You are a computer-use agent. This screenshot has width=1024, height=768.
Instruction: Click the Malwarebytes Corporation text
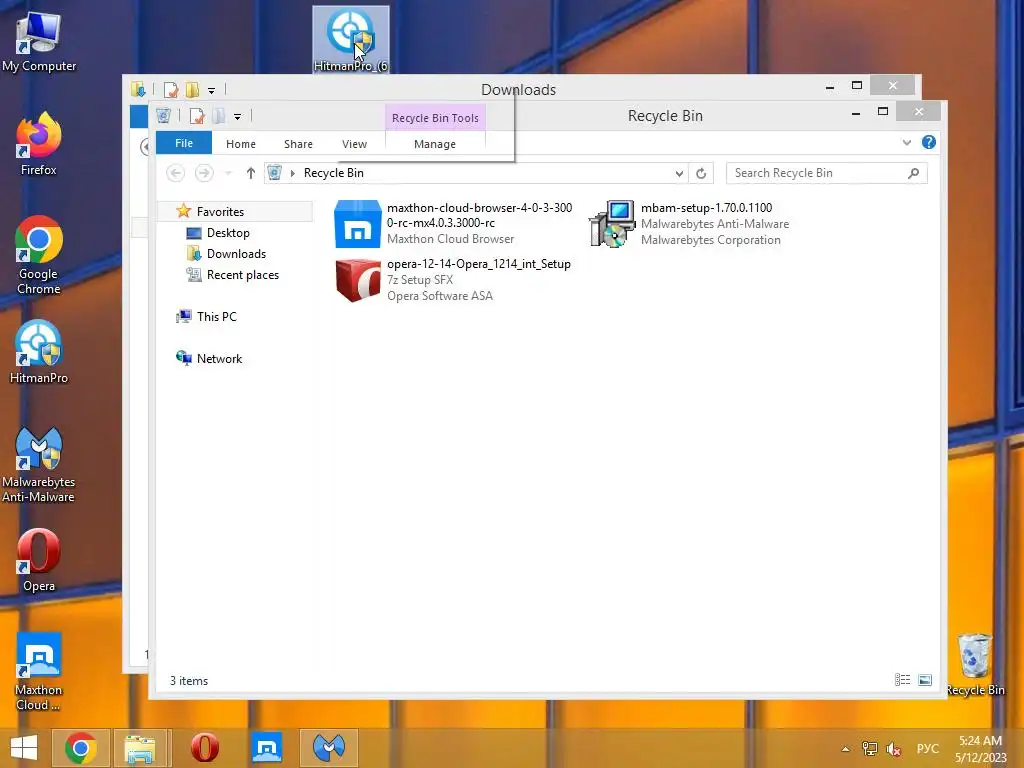coord(711,240)
